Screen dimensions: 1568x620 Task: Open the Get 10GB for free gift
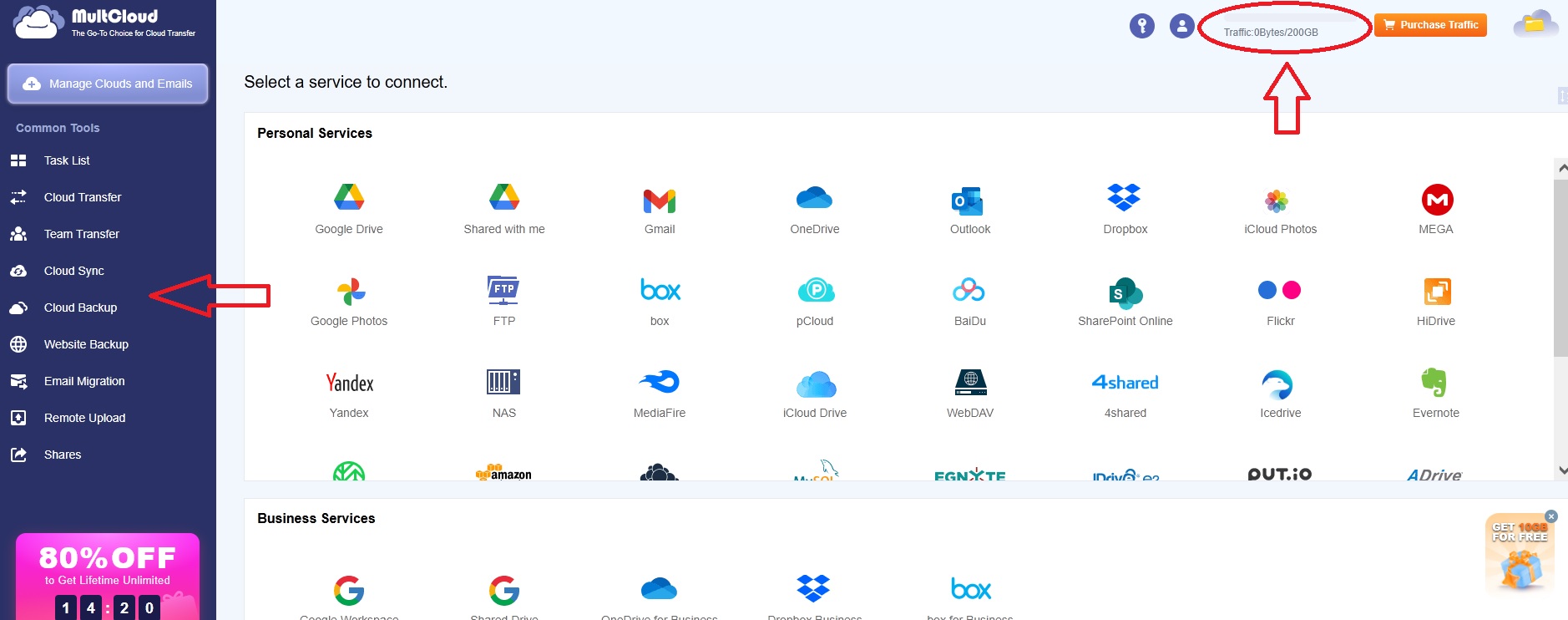(1520, 556)
